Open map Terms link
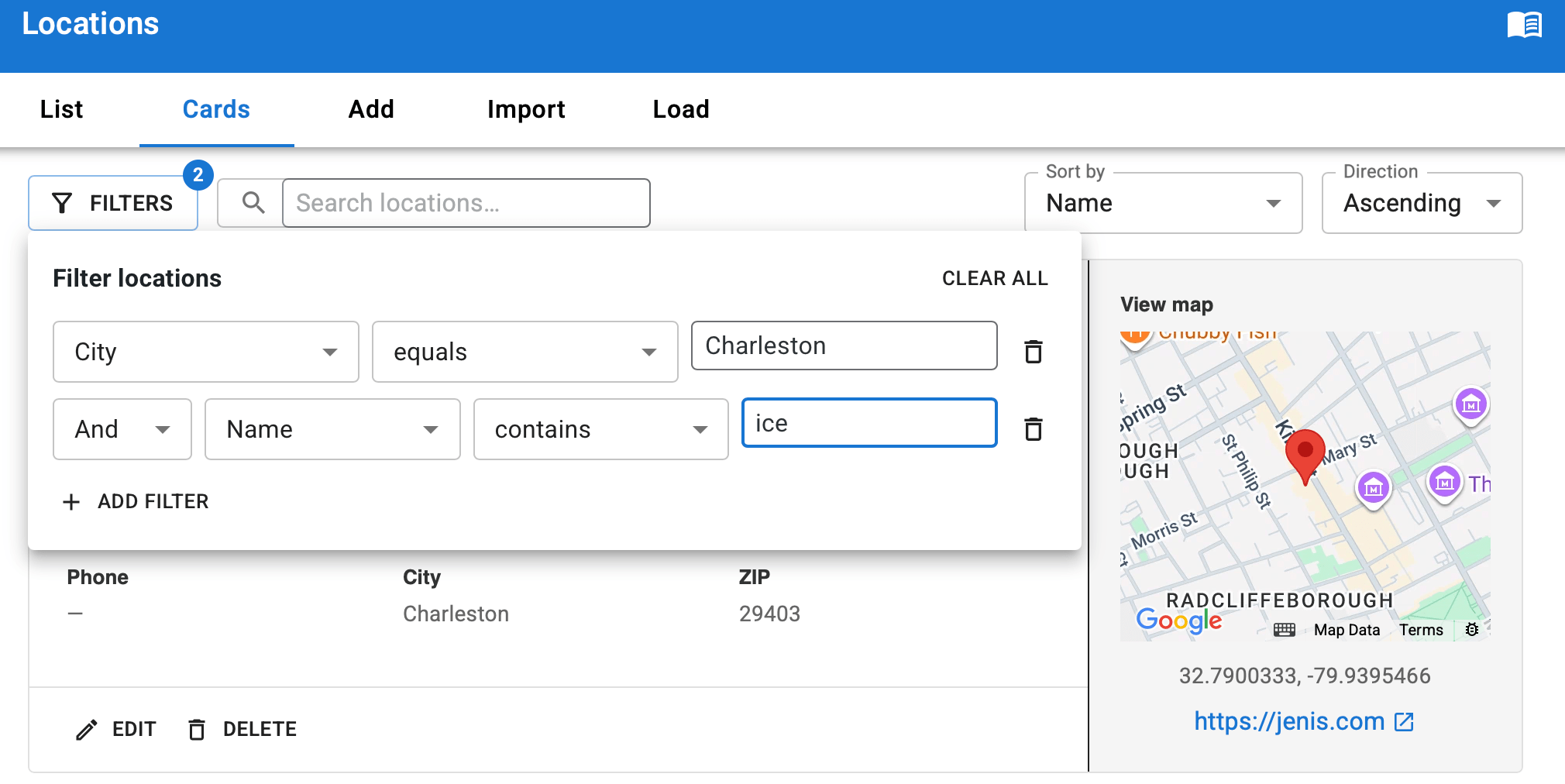1565x784 pixels. tap(1421, 630)
